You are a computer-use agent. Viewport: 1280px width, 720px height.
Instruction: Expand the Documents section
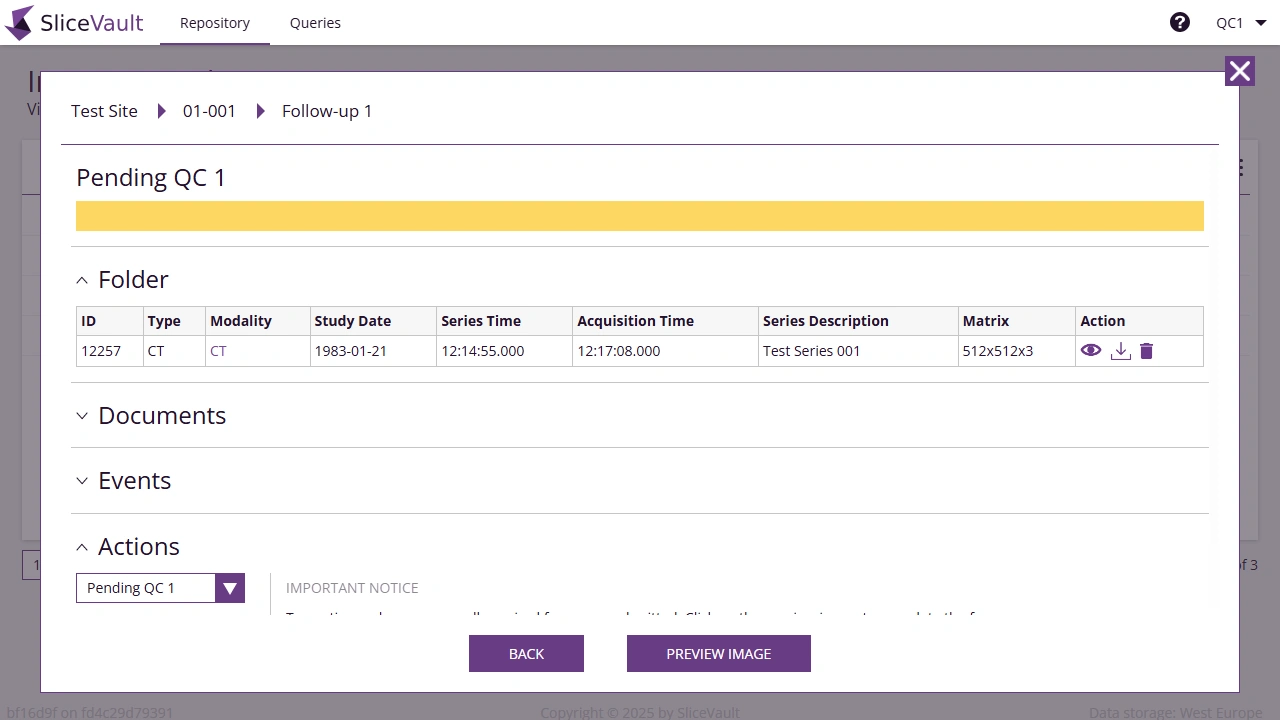pos(83,416)
